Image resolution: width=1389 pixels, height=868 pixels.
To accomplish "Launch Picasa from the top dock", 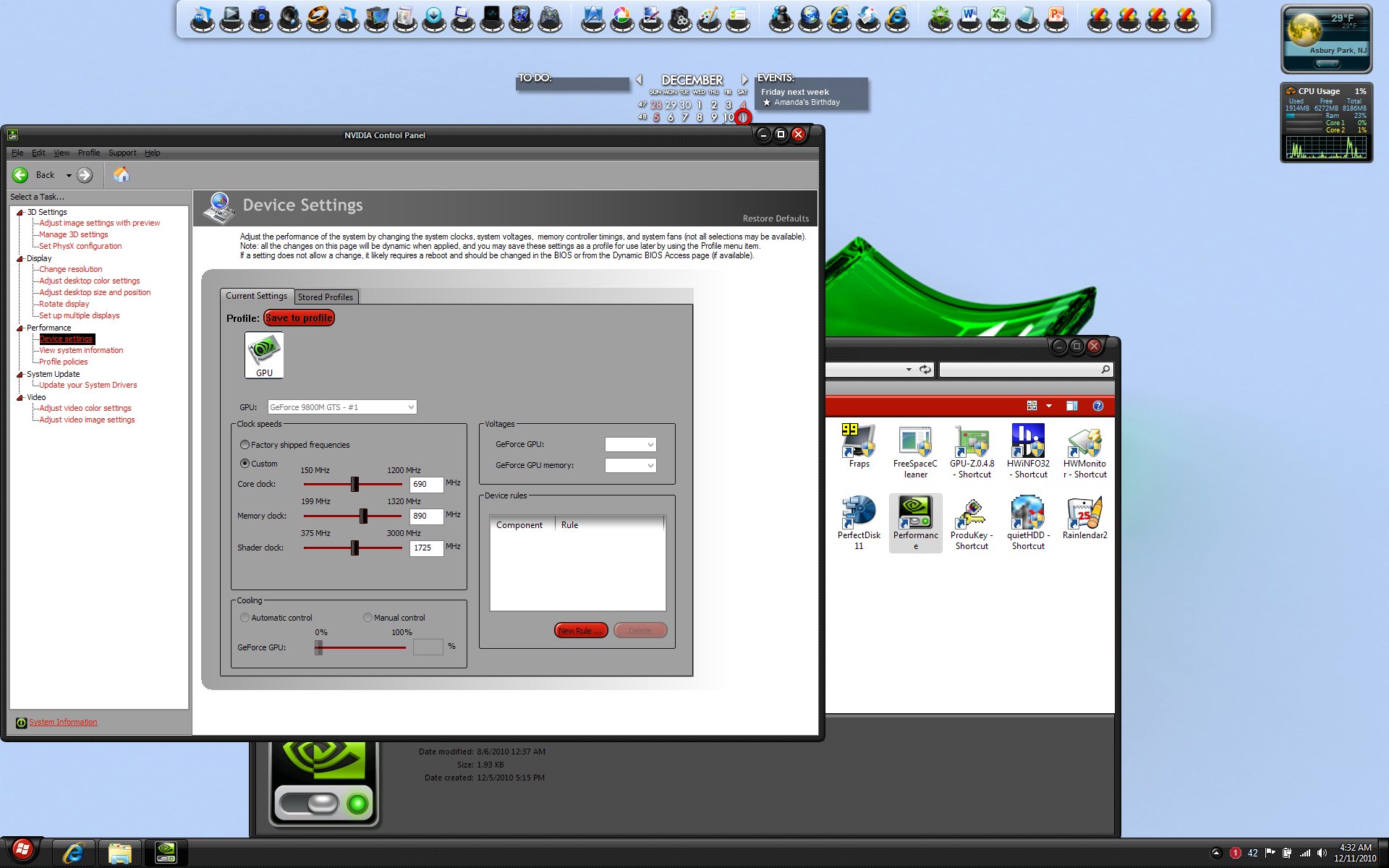I will pyautogui.click(x=622, y=19).
